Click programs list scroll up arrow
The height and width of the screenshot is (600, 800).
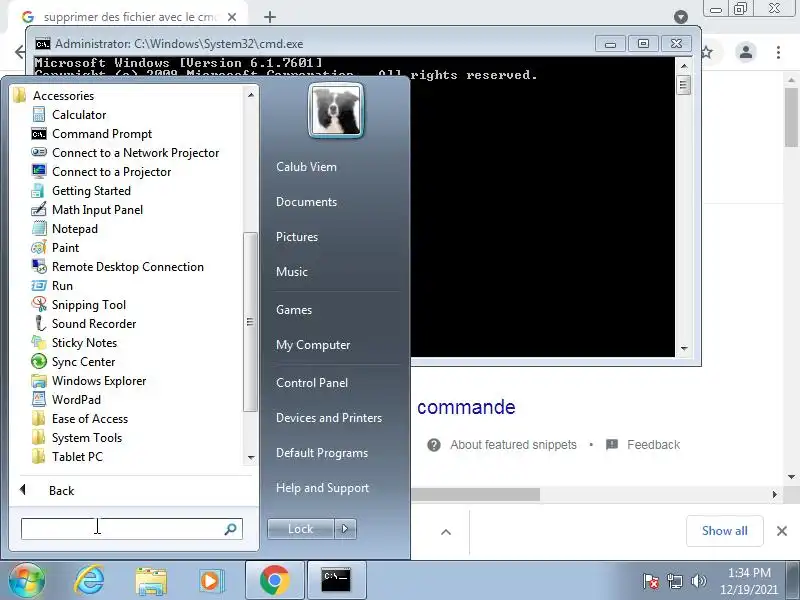click(x=251, y=95)
